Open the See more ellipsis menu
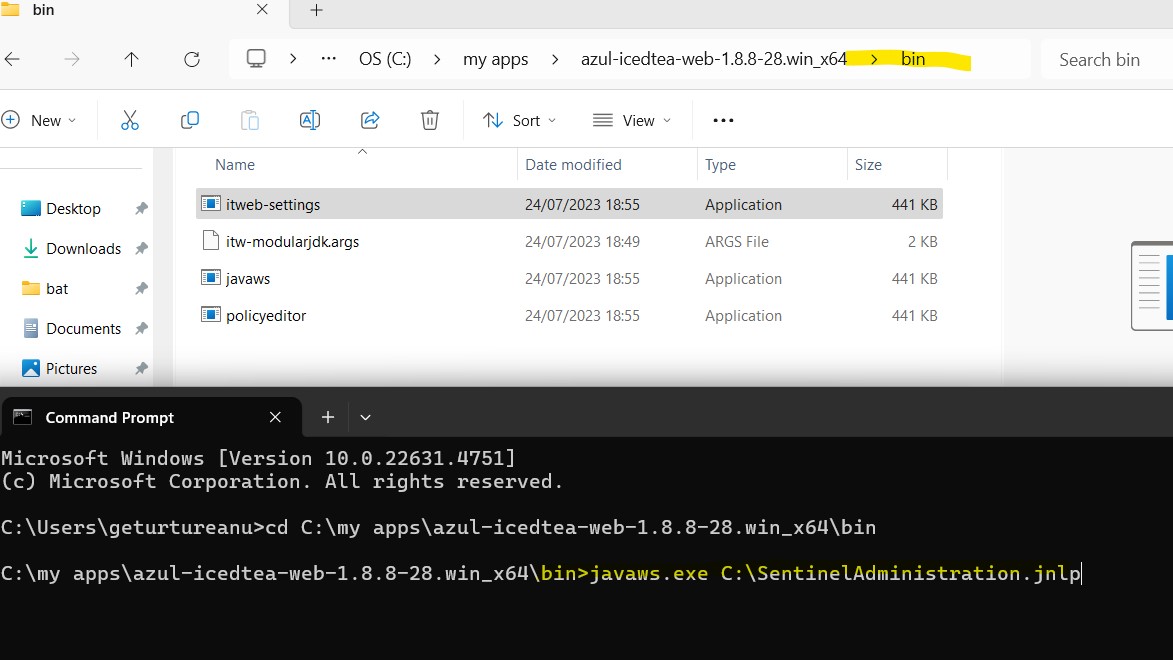Viewport: 1173px width, 660px height. [723, 120]
